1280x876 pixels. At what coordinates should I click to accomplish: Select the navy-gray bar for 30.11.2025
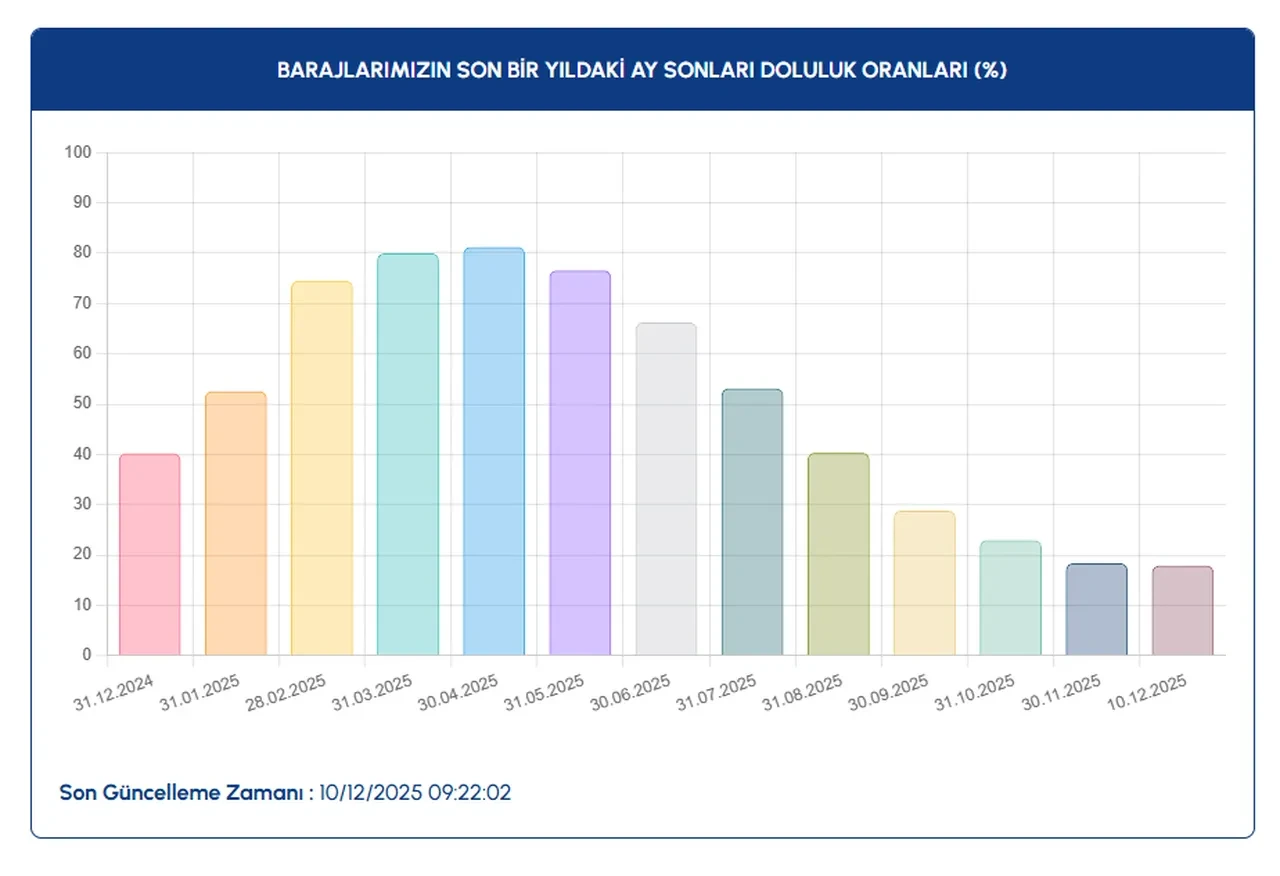[1096, 609]
